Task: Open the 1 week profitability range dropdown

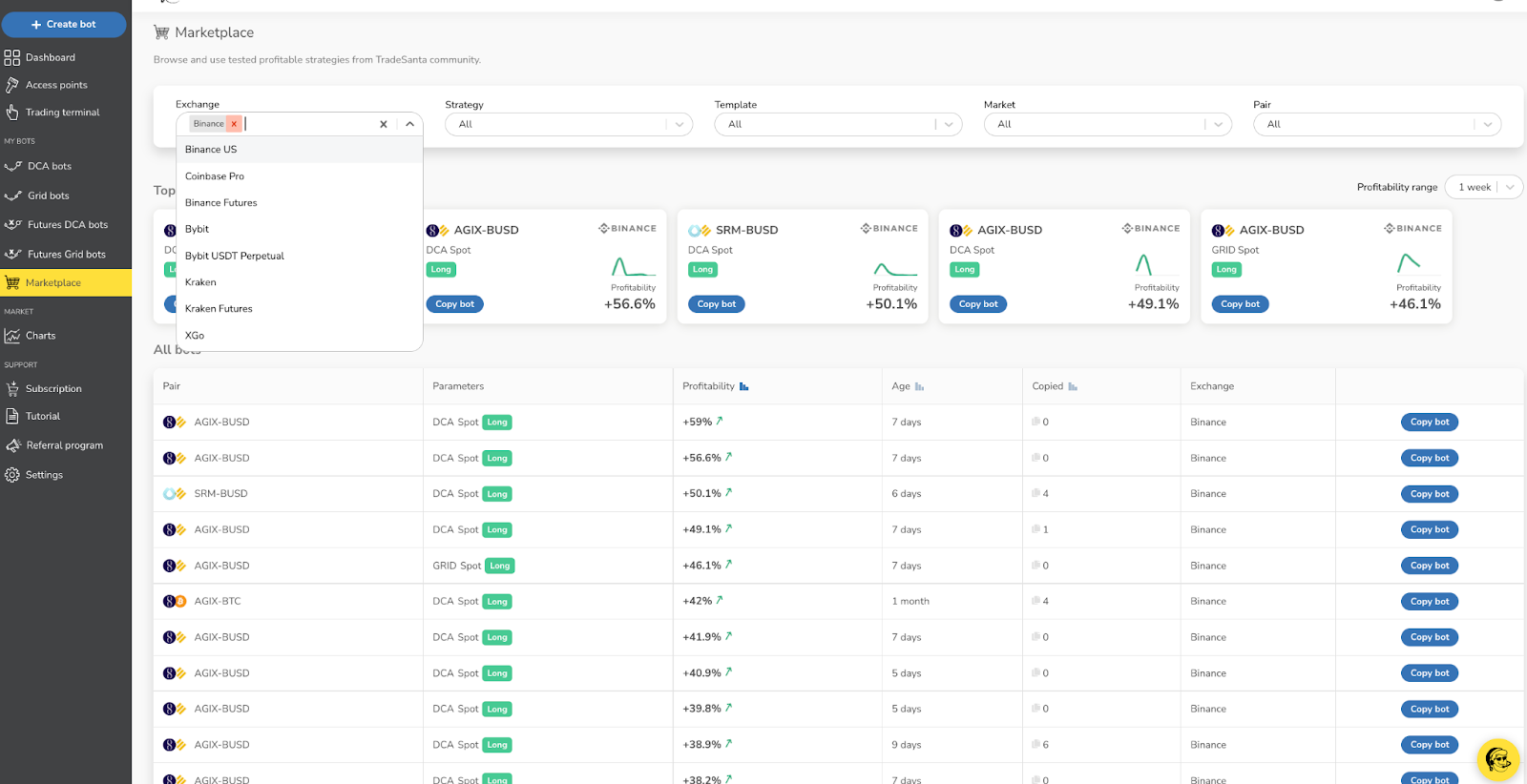Action: point(1484,187)
